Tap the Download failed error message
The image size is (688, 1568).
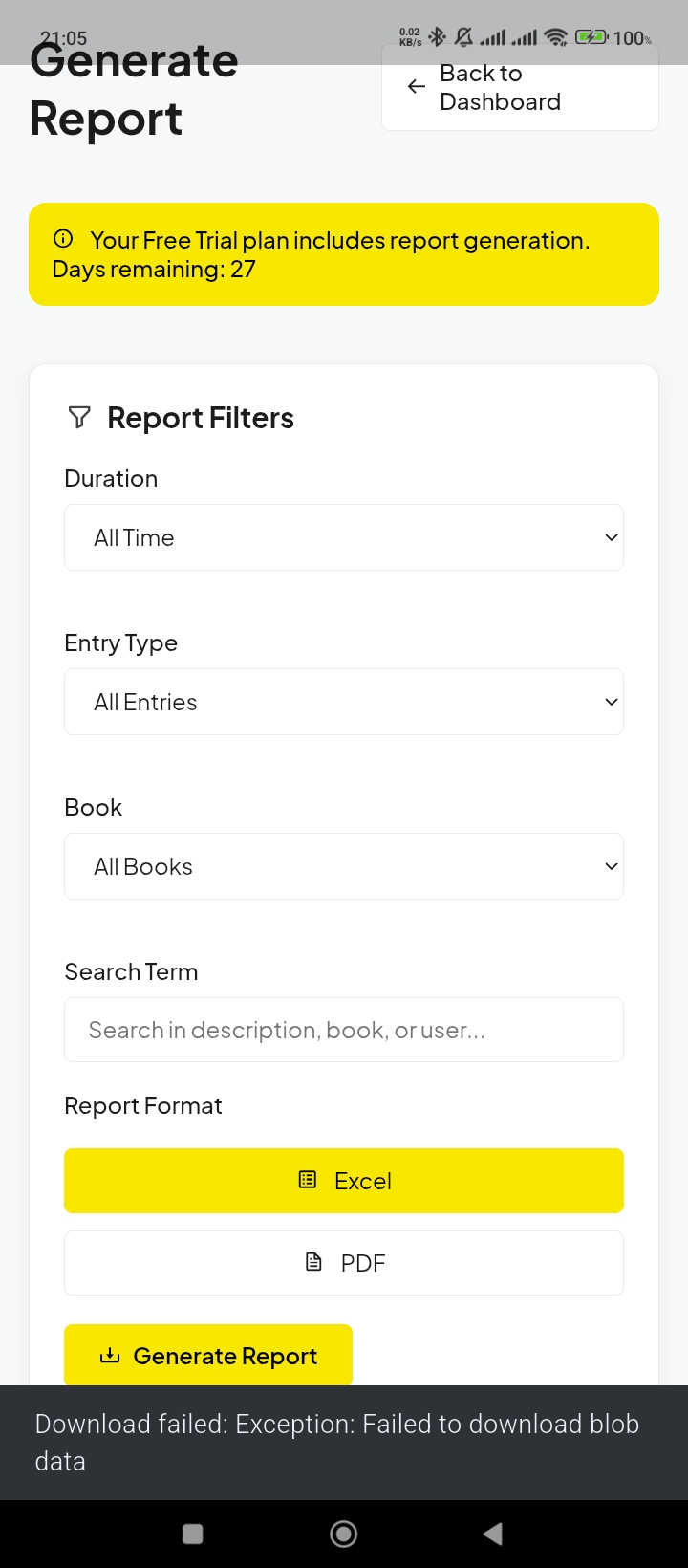(x=336, y=1442)
